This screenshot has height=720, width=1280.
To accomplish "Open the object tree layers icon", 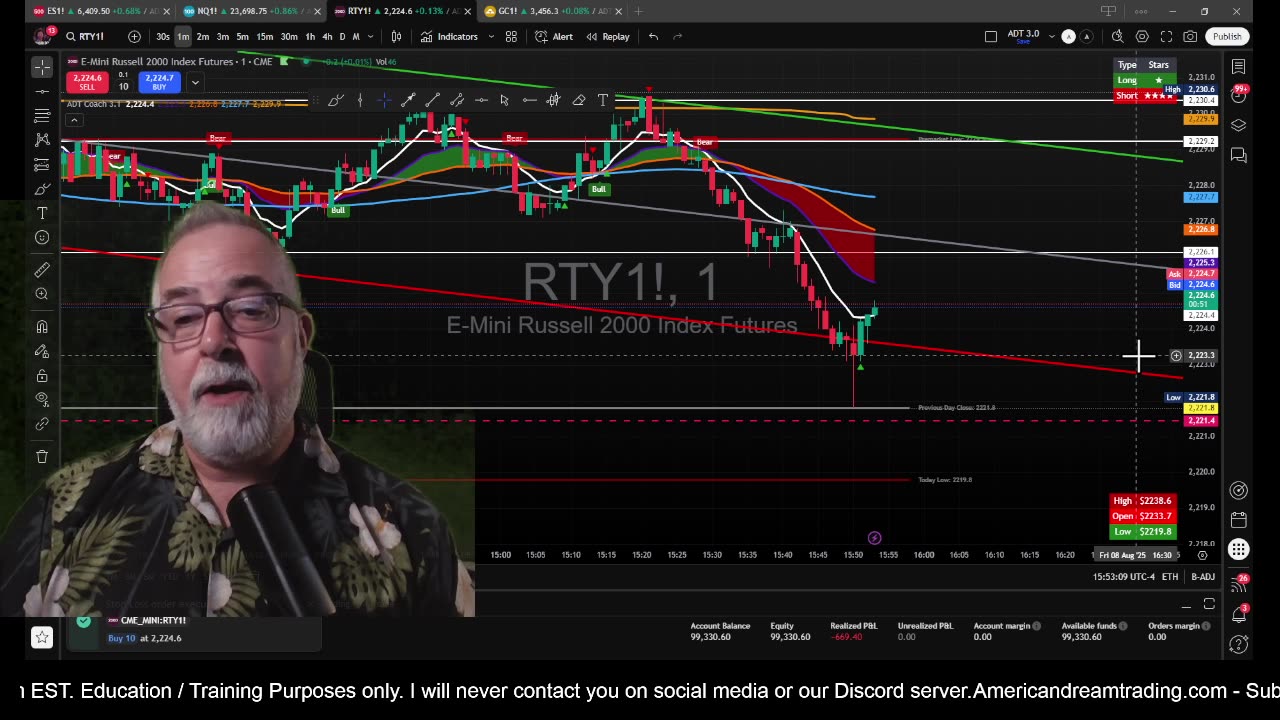I will (x=1238, y=125).
